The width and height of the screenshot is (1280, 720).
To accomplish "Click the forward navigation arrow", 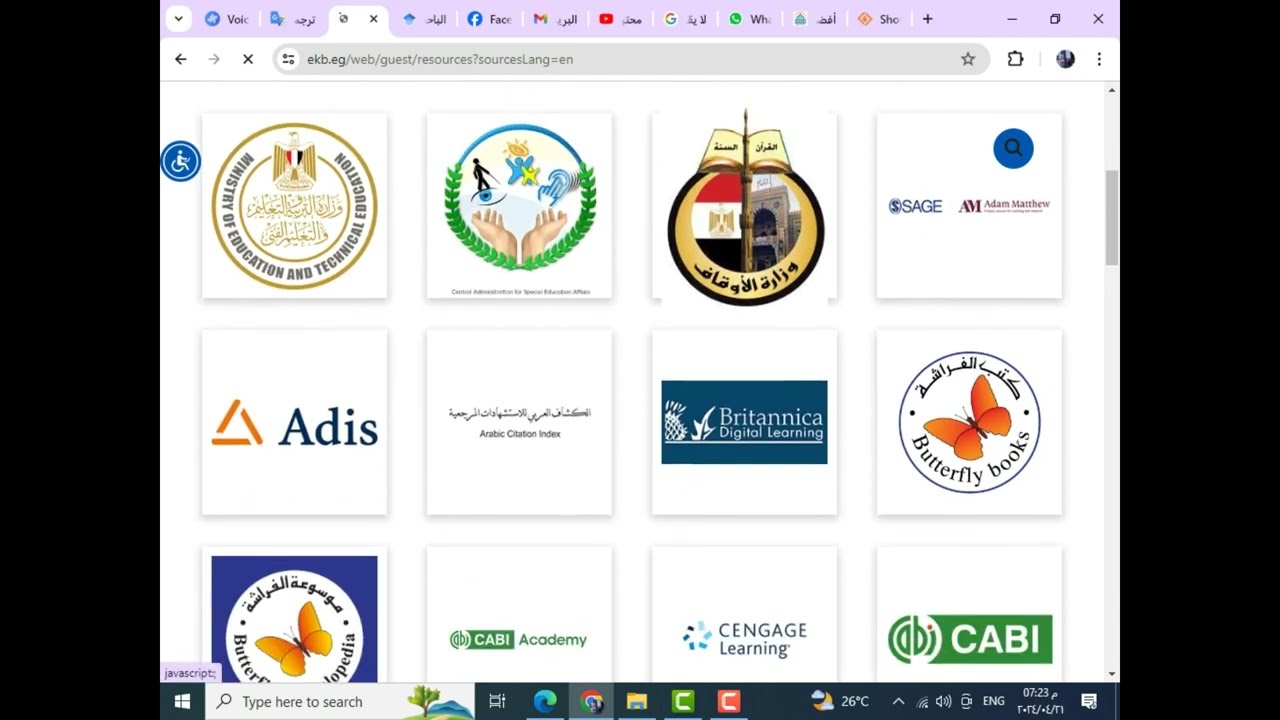I will (213, 59).
